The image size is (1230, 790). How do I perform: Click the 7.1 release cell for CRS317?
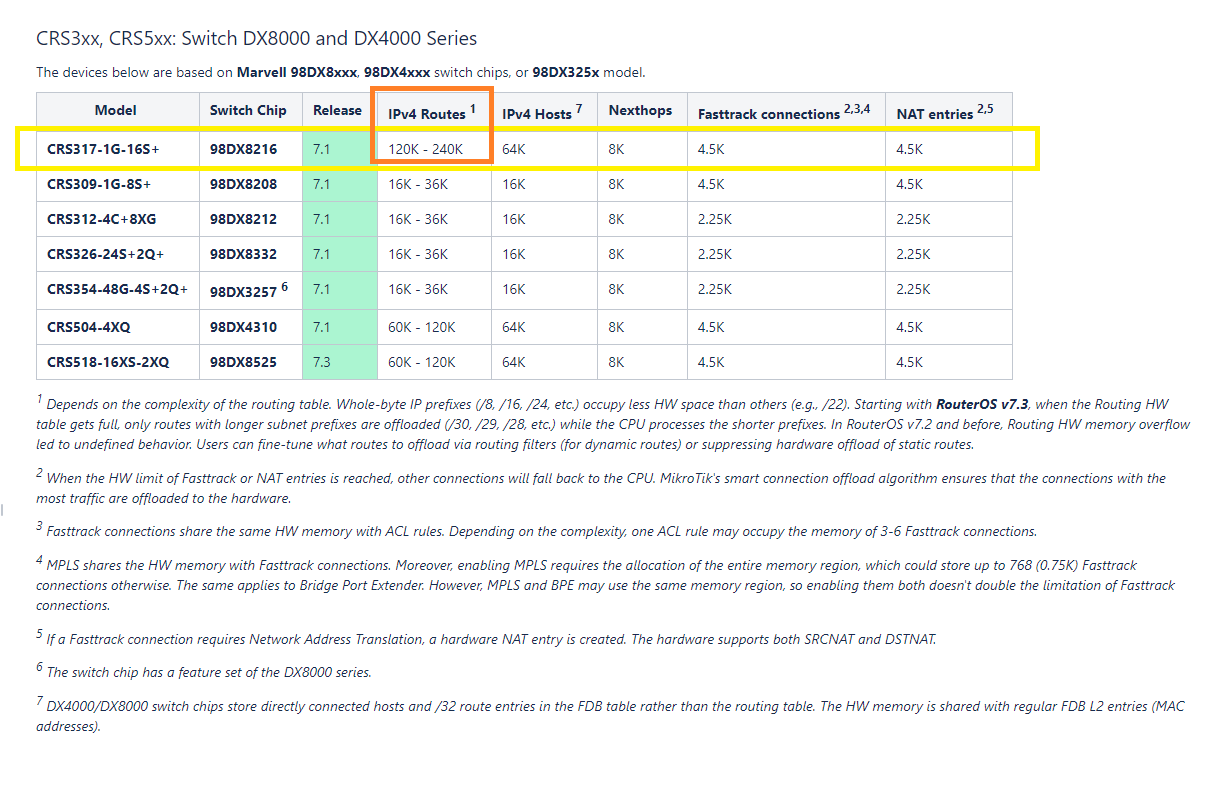340,149
